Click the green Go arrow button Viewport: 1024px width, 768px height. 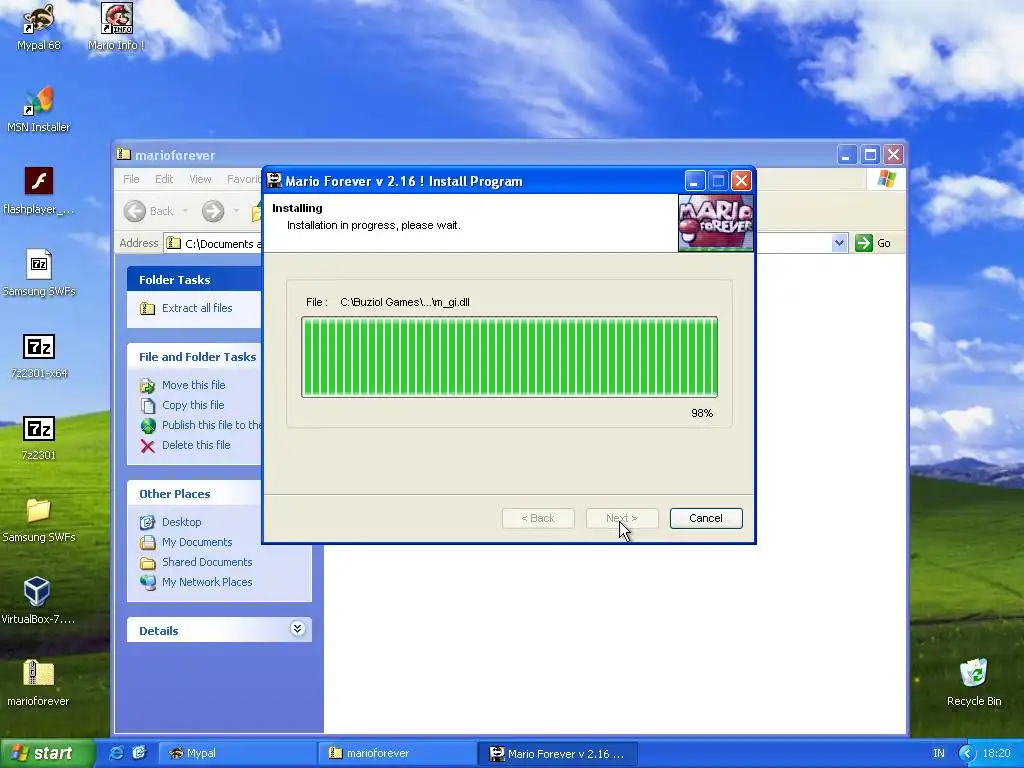click(864, 243)
